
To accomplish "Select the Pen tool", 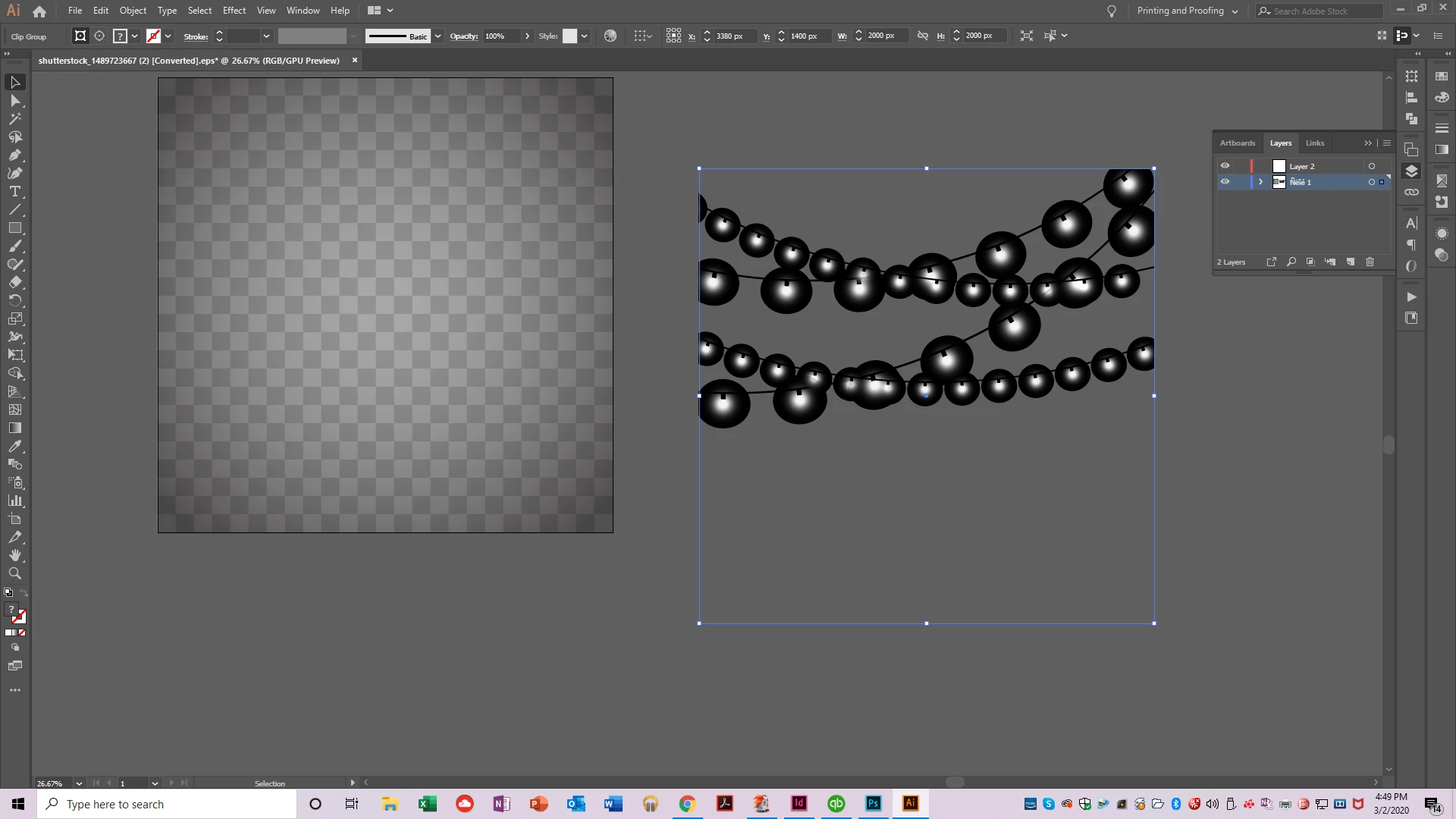I will click(x=14, y=155).
